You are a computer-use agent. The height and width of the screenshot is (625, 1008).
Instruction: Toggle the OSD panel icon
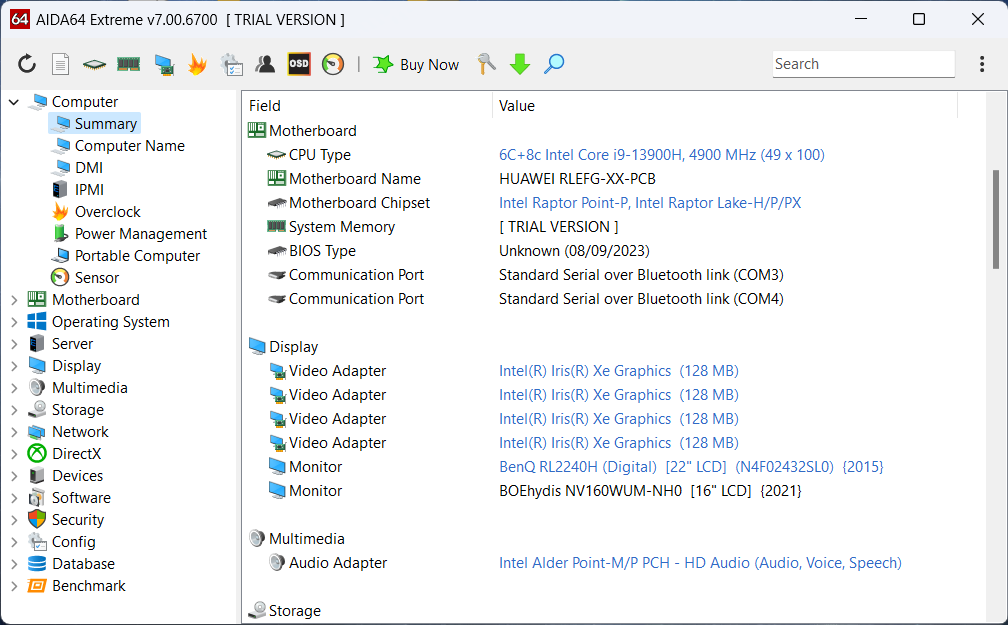299,64
